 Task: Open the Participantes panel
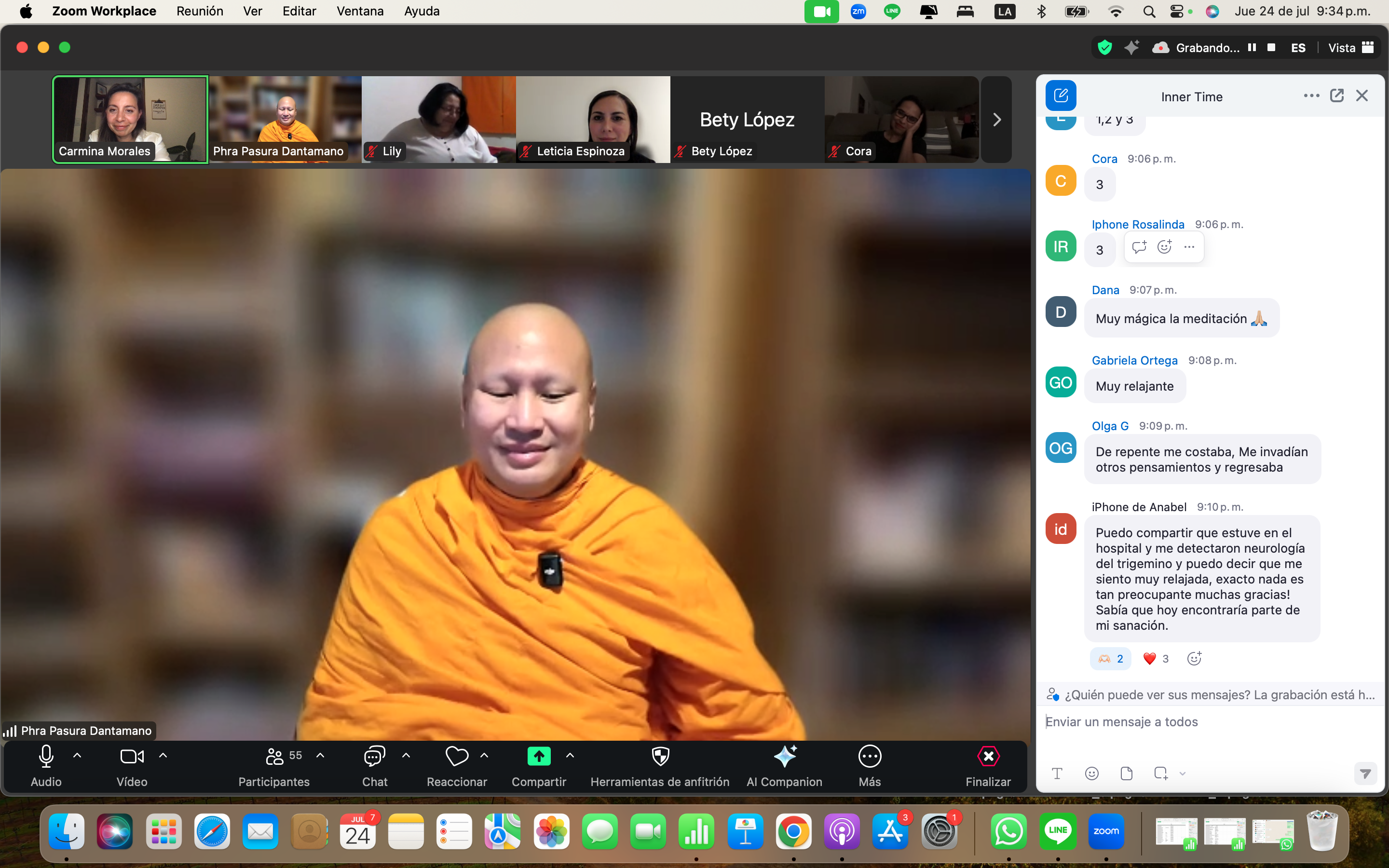274,766
